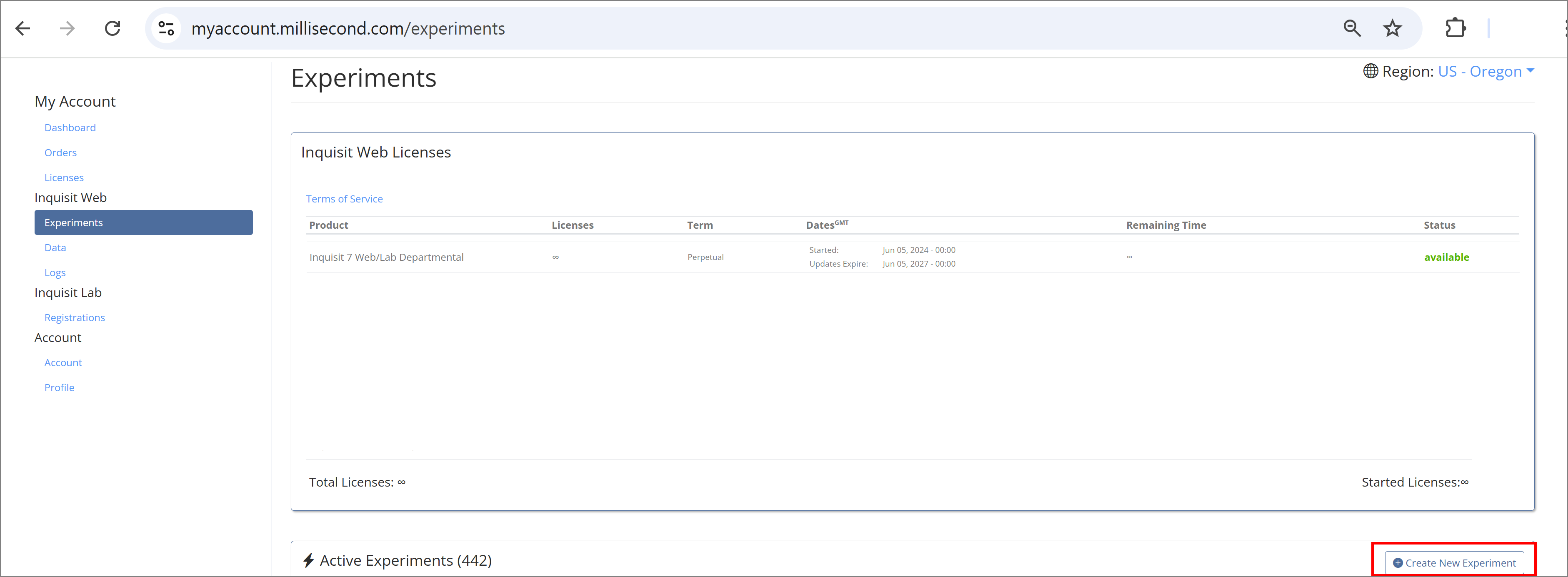Click the My Account sidebar heading

[x=75, y=102]
